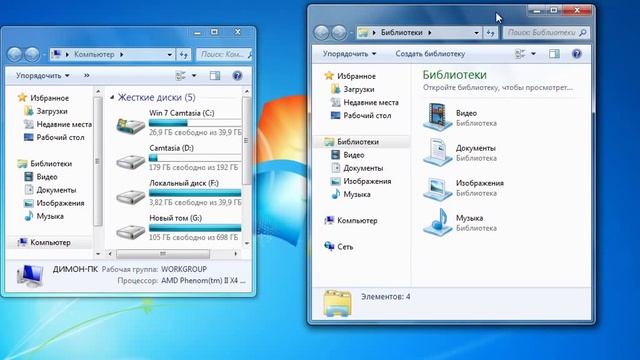Image resolution: width=640 pixels, height=360 pixels.
Task: Click Поиск field in Библиотеки window
Action: [x=547, y=33]
